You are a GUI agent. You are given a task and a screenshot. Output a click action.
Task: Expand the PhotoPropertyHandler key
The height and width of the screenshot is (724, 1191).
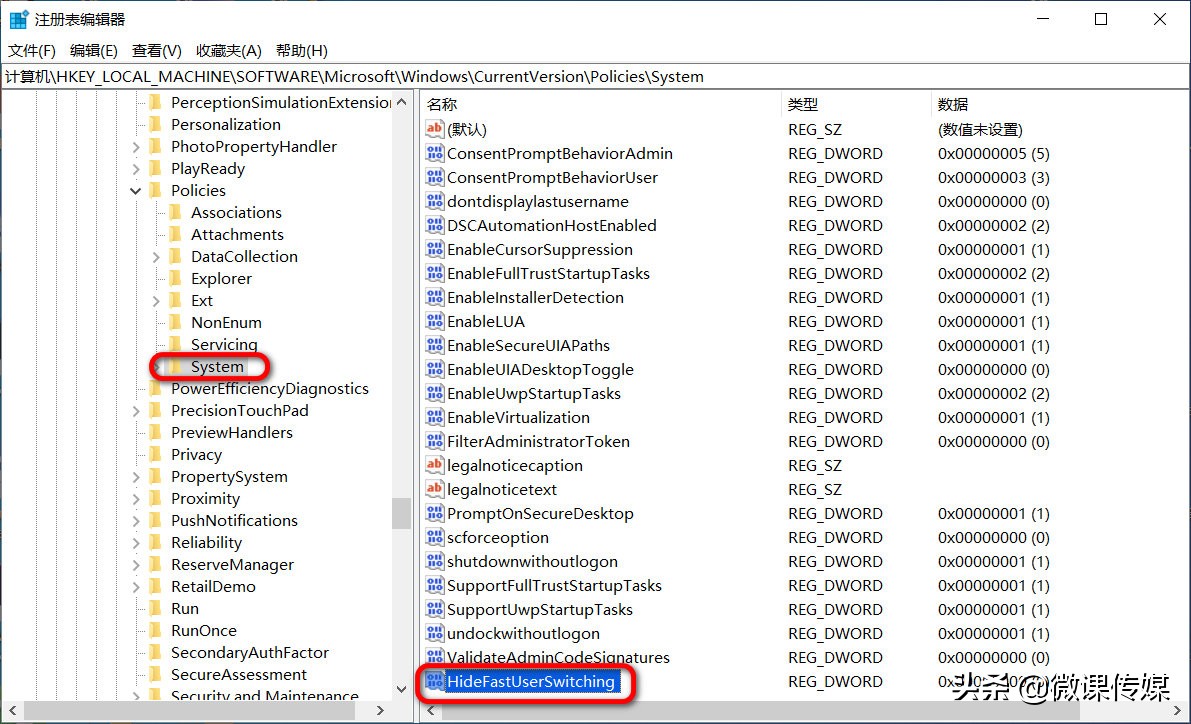coord(136,147)
